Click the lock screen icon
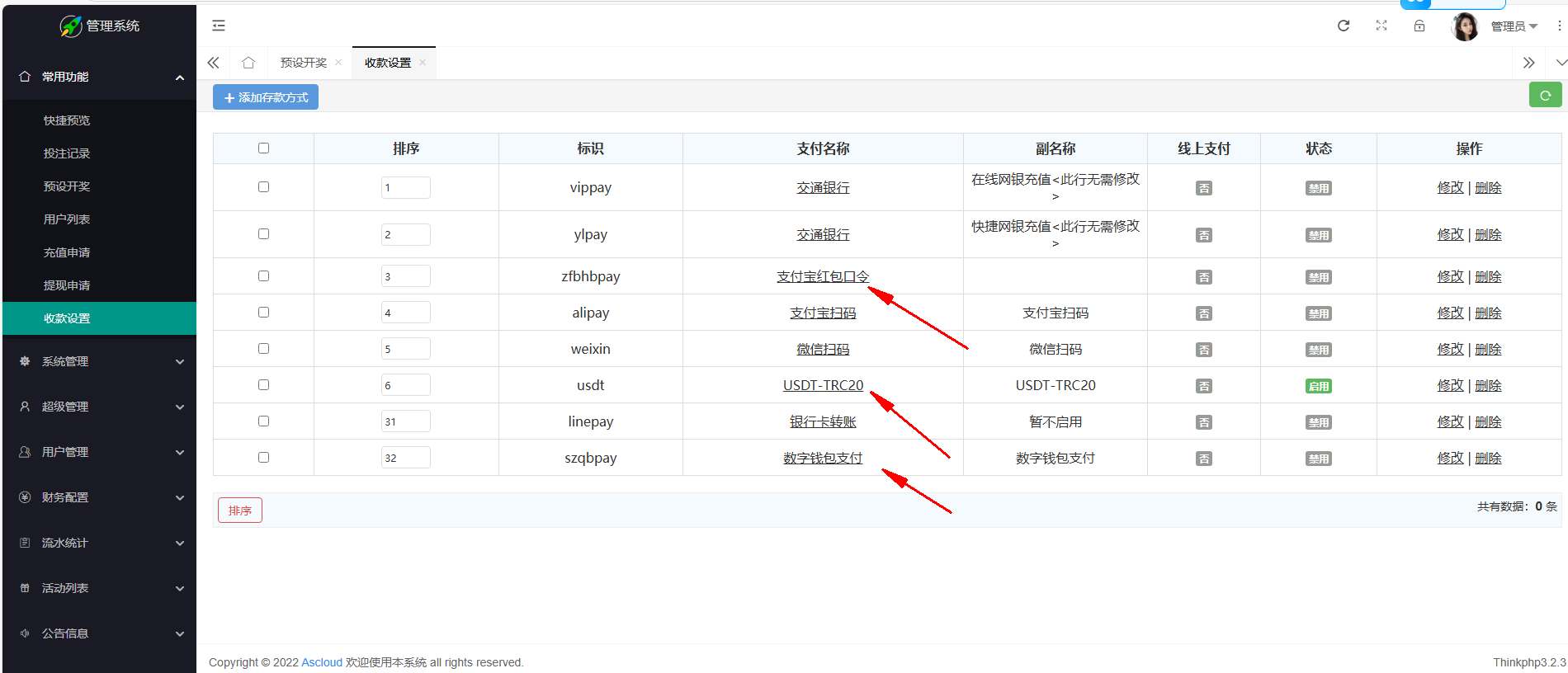1568x673 pixels. (x=1419, y=26)
